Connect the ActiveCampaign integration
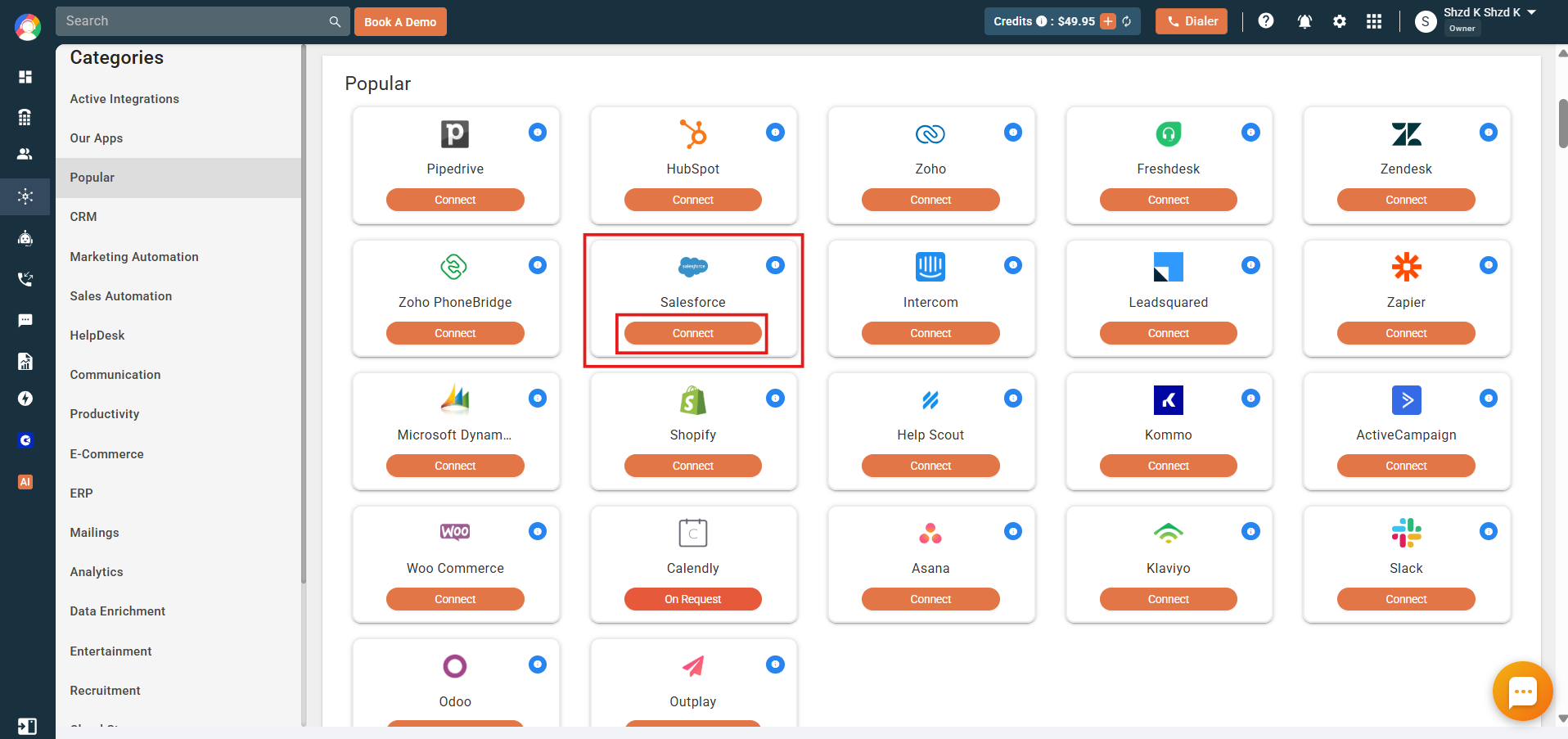 point(1406,466)
